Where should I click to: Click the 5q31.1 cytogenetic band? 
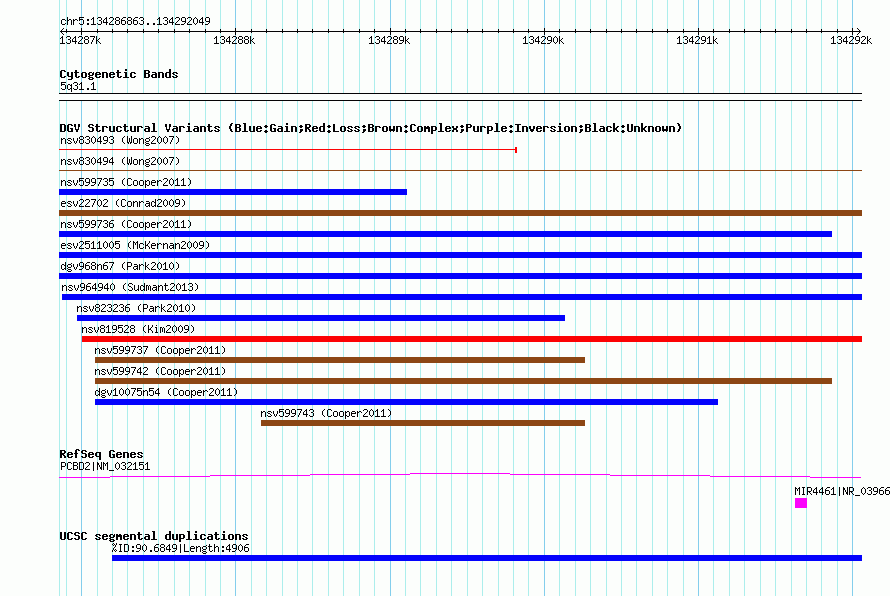(x=460, y=97)
